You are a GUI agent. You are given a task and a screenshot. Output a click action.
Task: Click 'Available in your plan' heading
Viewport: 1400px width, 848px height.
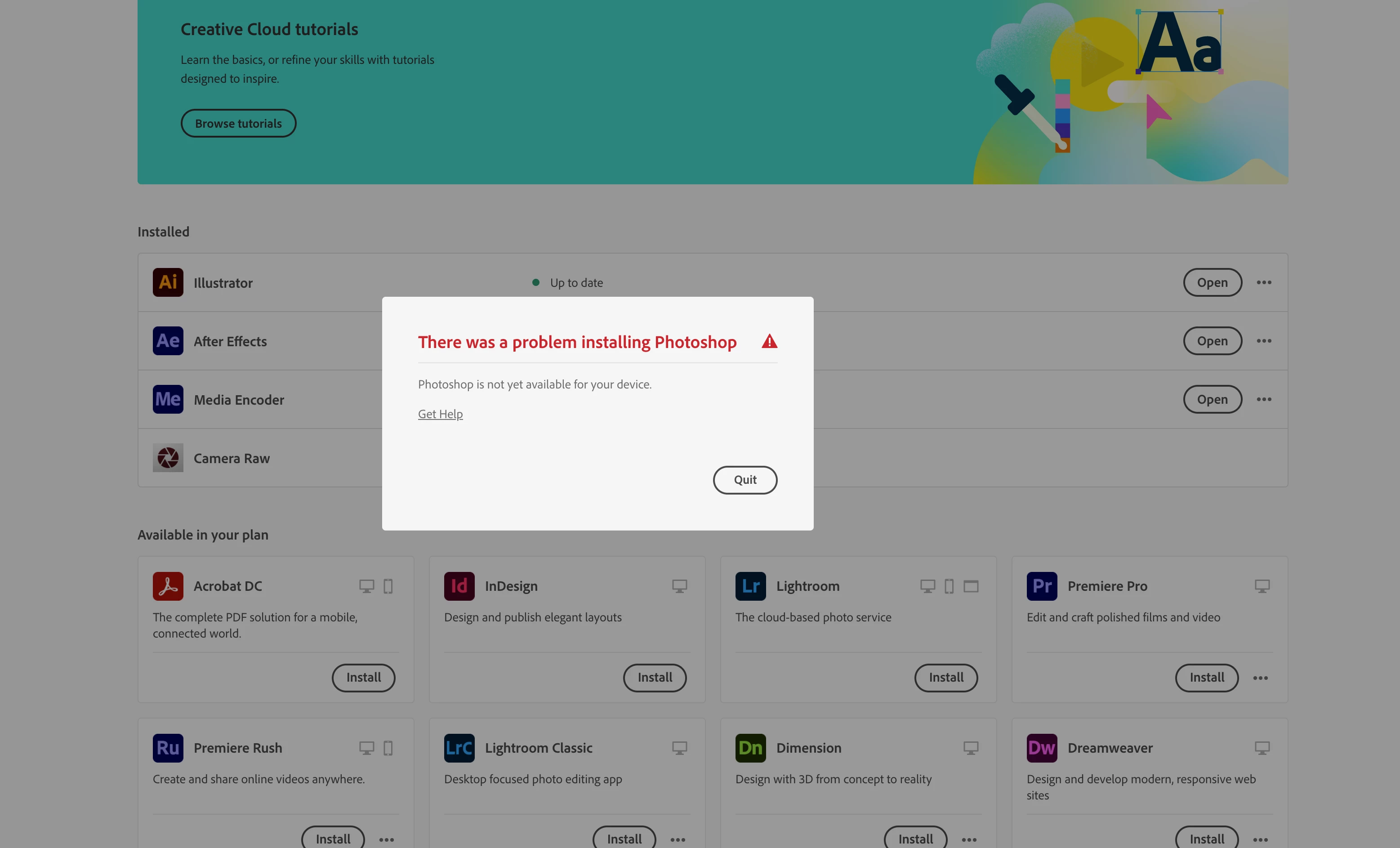click(x=203, y=535)
